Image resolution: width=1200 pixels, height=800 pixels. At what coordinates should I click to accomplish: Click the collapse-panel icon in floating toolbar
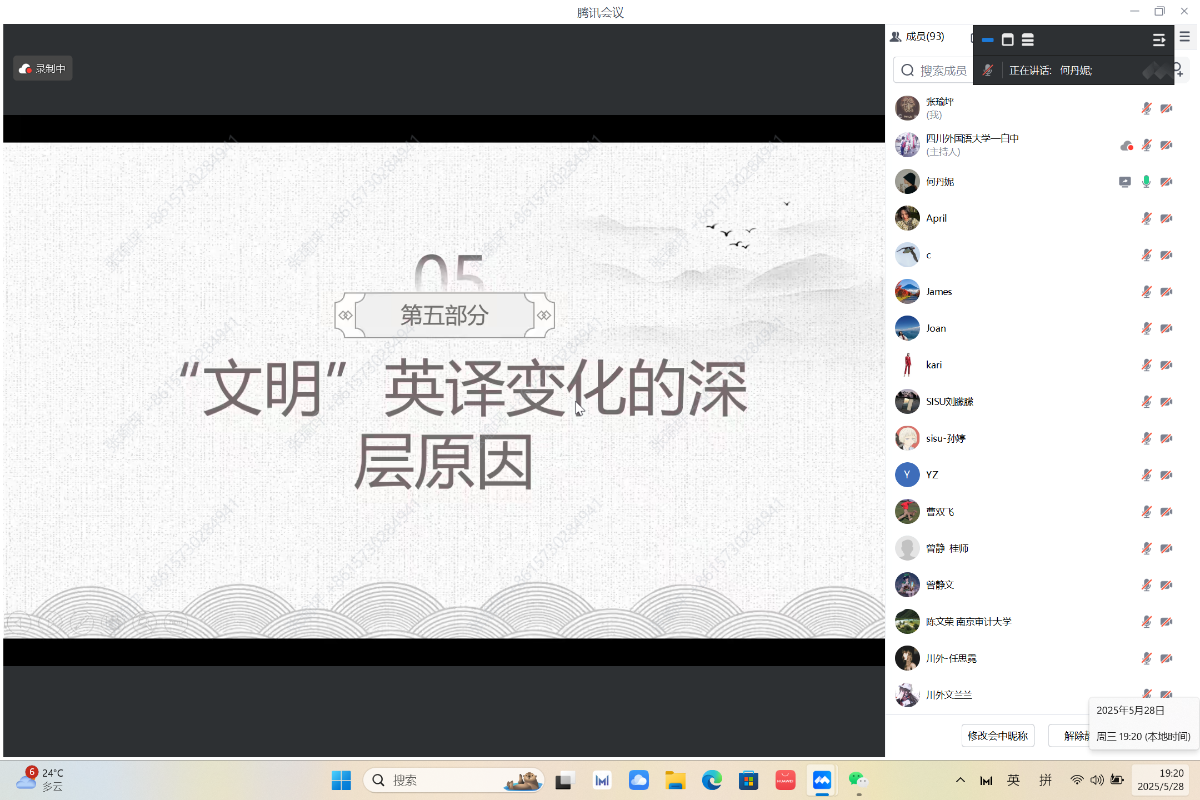pyautogui.click(x=1159, y=40)
